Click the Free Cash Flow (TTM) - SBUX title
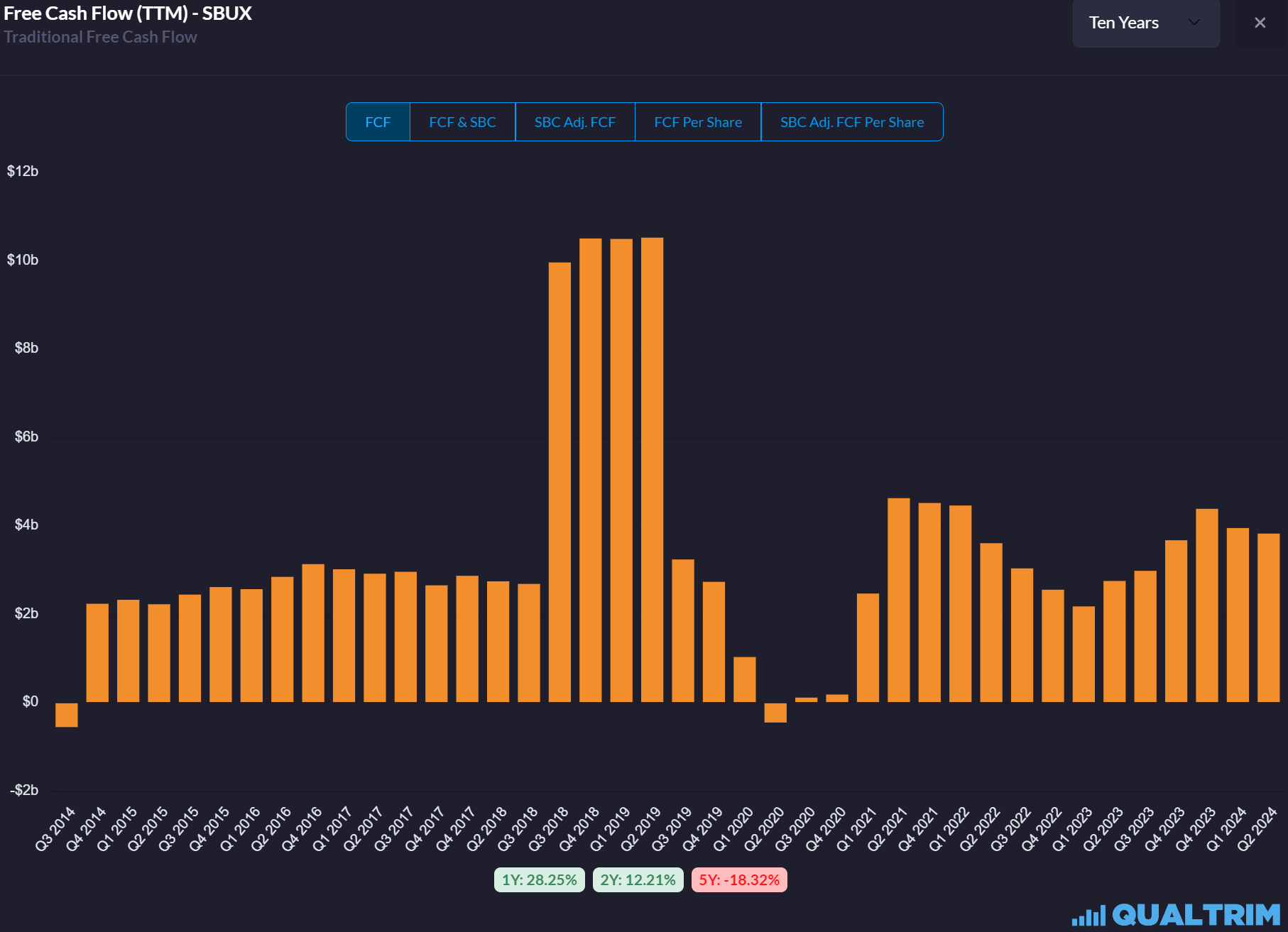This screenshot has width=1288, height=932. (128, 13)
